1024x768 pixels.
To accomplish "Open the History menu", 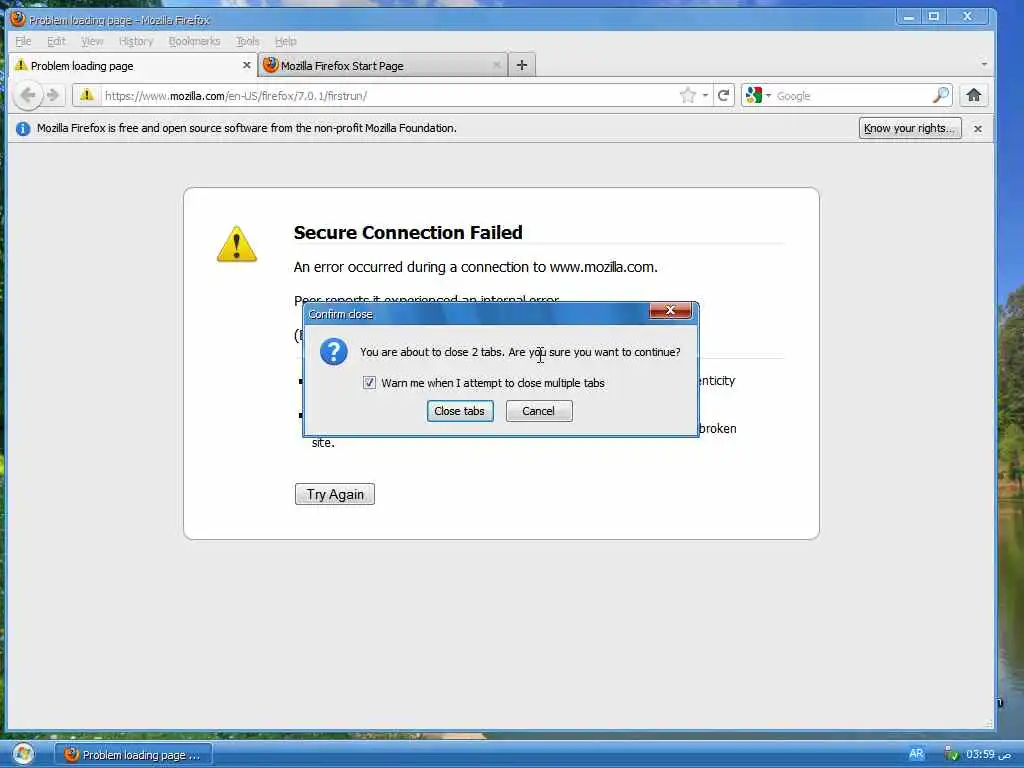I will click(x=136, y=41).
